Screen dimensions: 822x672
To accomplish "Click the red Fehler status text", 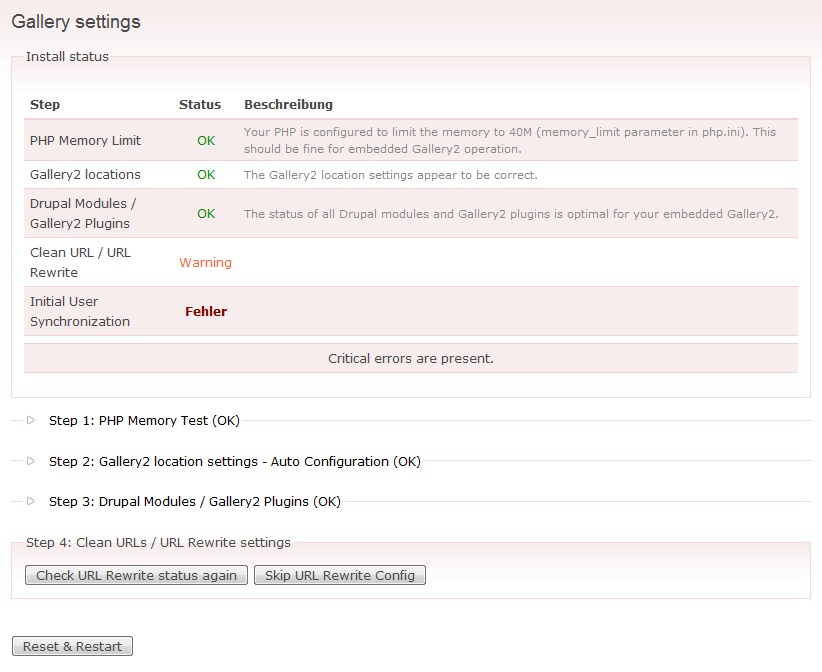I will [x=206, y=312].
